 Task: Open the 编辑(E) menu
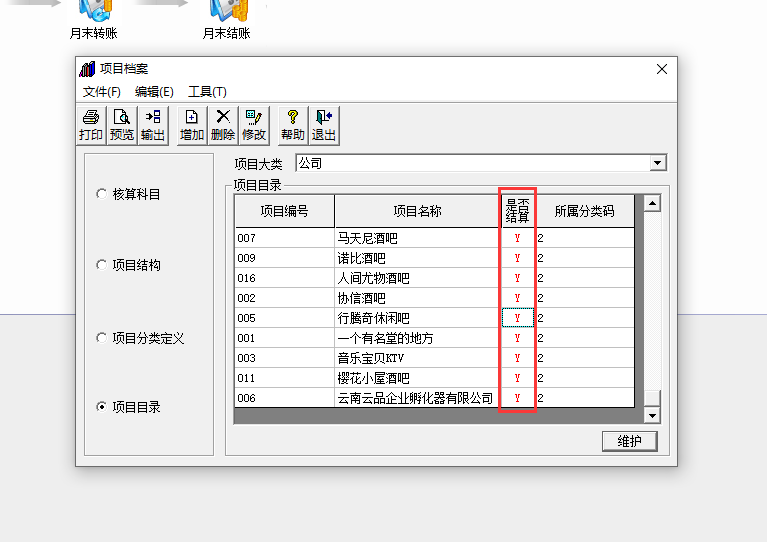click(154, 91)
